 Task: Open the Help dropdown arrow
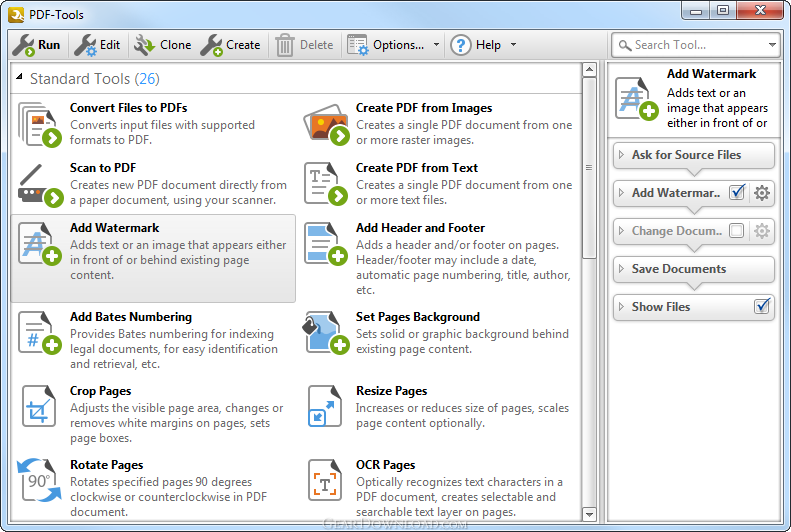(x=514, y=45)
